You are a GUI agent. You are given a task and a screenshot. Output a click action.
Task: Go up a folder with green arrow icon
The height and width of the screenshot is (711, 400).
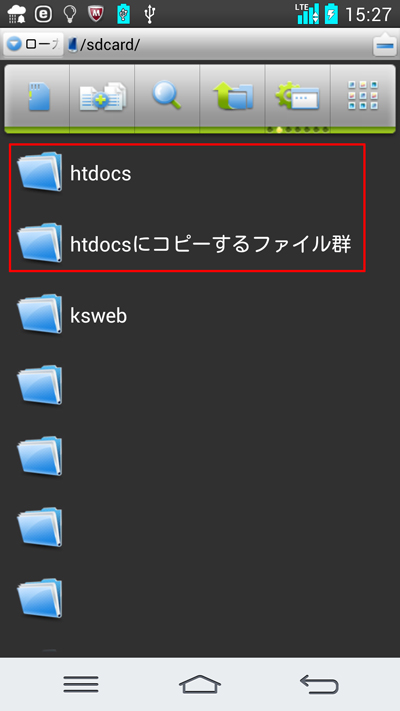(x=232, y=96)
